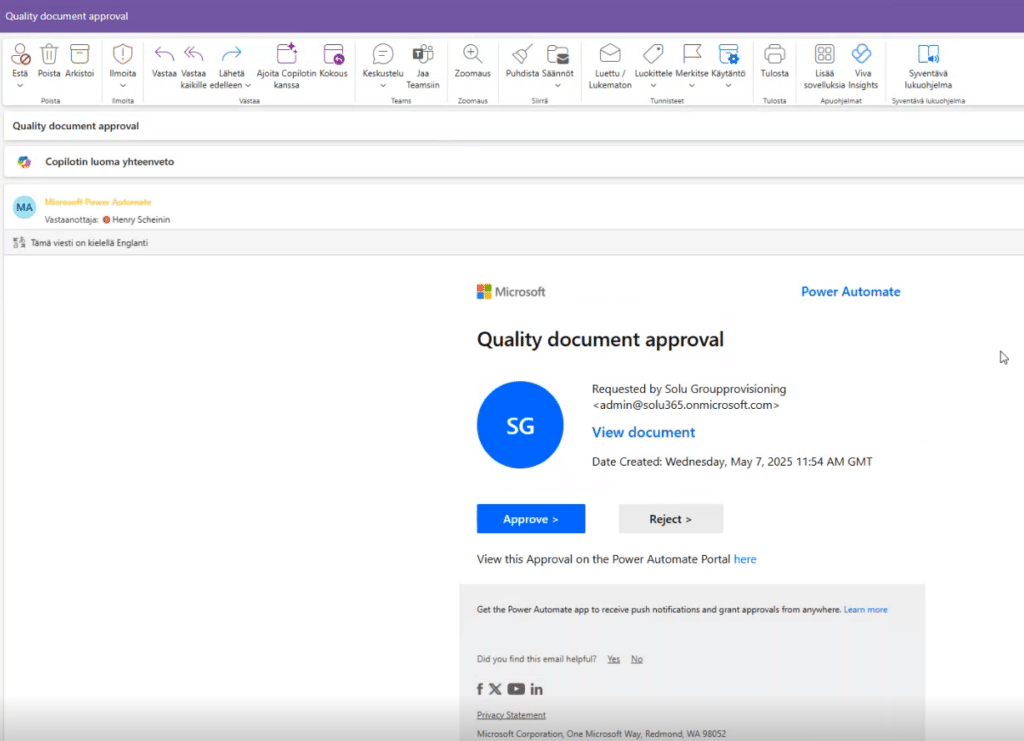Expand the dropdown under Käytäntö
Viewport: 1024px width, 741px height.
point(728,86)
